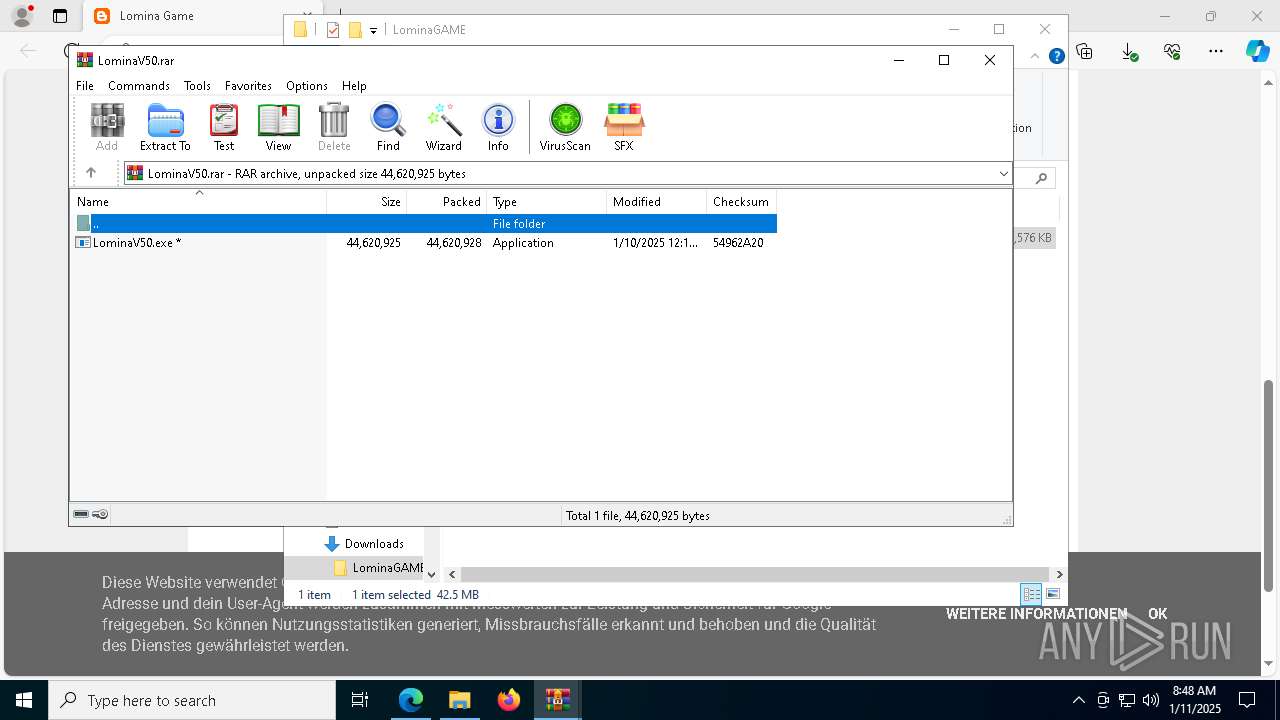Open Explorer help question mark icon
1280x720 pixels.
tap(1056, 57)
